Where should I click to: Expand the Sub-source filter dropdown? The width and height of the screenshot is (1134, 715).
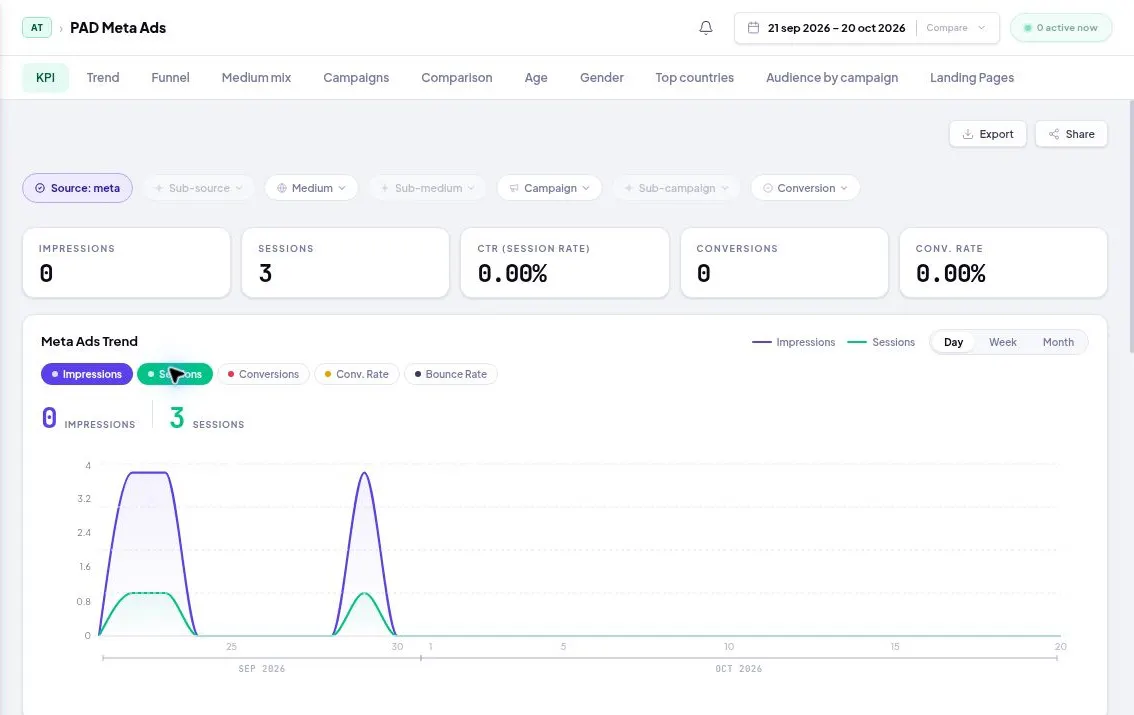coord(198,188)
